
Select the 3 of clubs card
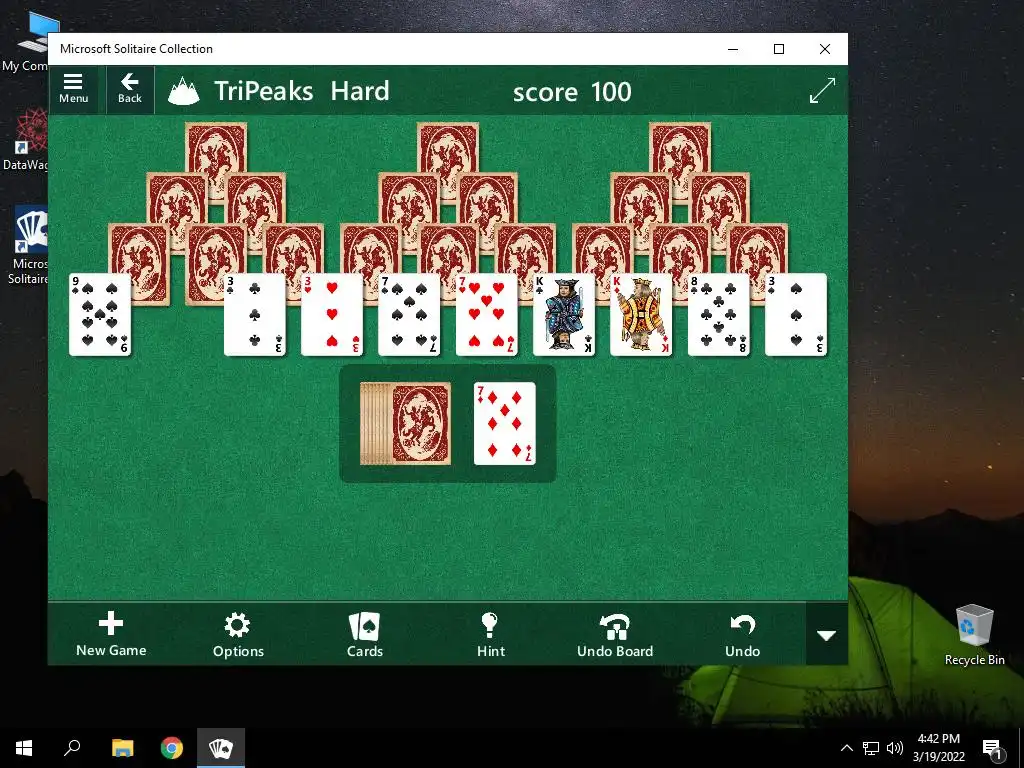(255, 315)
